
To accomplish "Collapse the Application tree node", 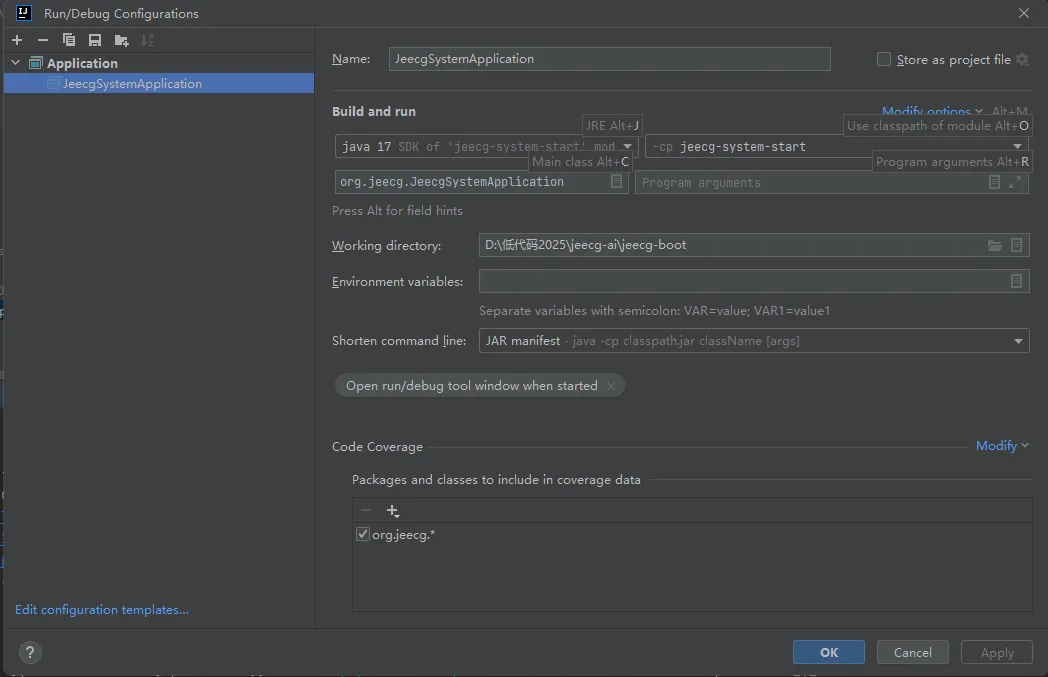I will 15,63.
